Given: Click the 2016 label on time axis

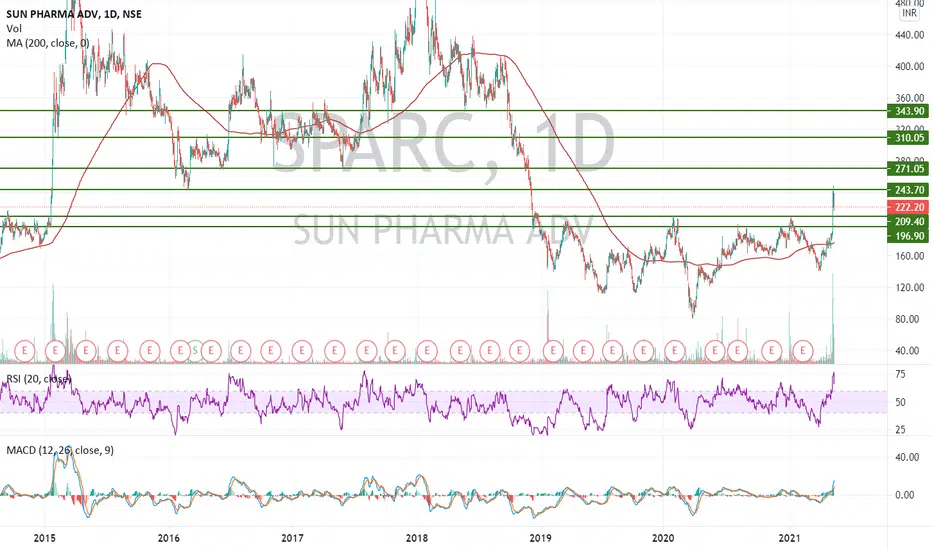Looking at the screenshot, I should [169, 538].
